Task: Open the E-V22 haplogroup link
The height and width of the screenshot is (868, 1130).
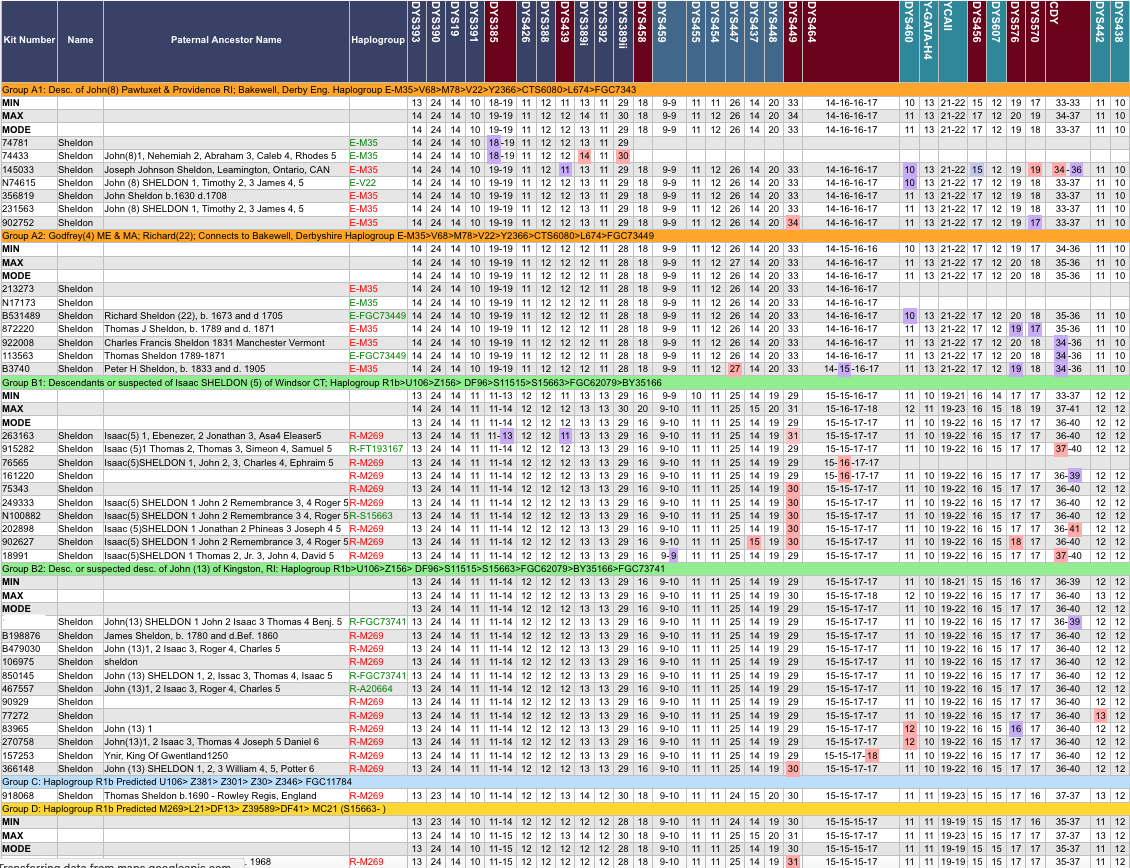Action: 363,183
